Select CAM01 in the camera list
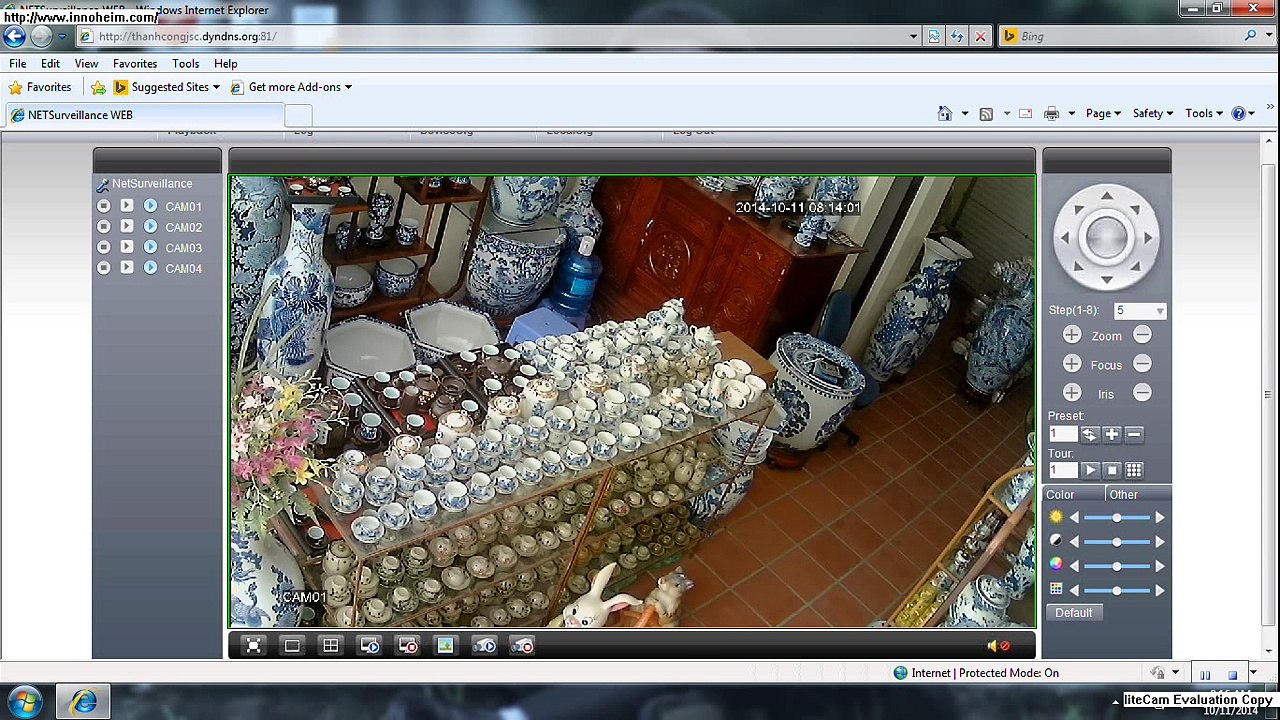The height and width of the screenshot is (720, 1280). pos(184,207)
